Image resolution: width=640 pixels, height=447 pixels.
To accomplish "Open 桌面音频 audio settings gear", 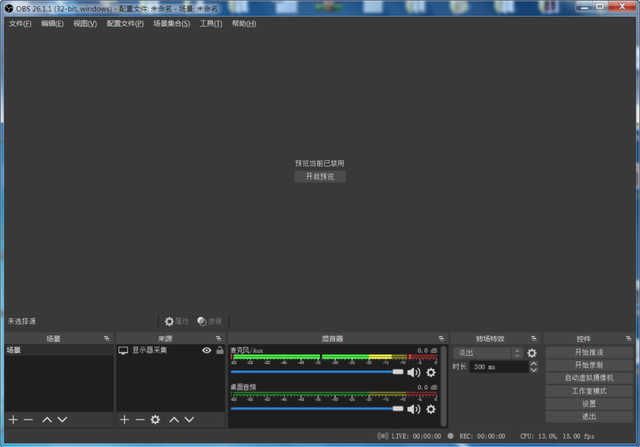I will tap(431, 409).
